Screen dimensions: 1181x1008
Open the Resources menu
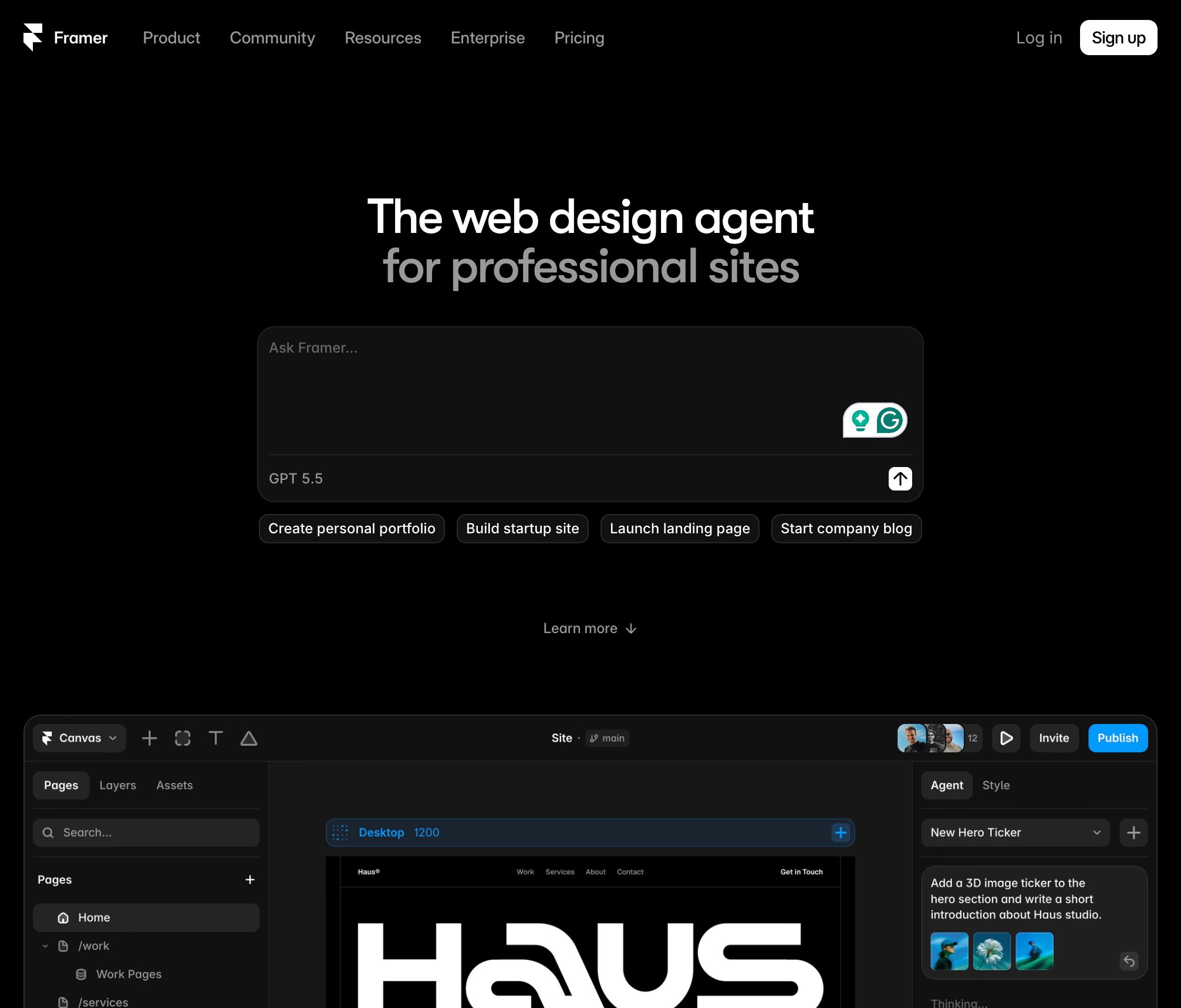tap(383, 38)
